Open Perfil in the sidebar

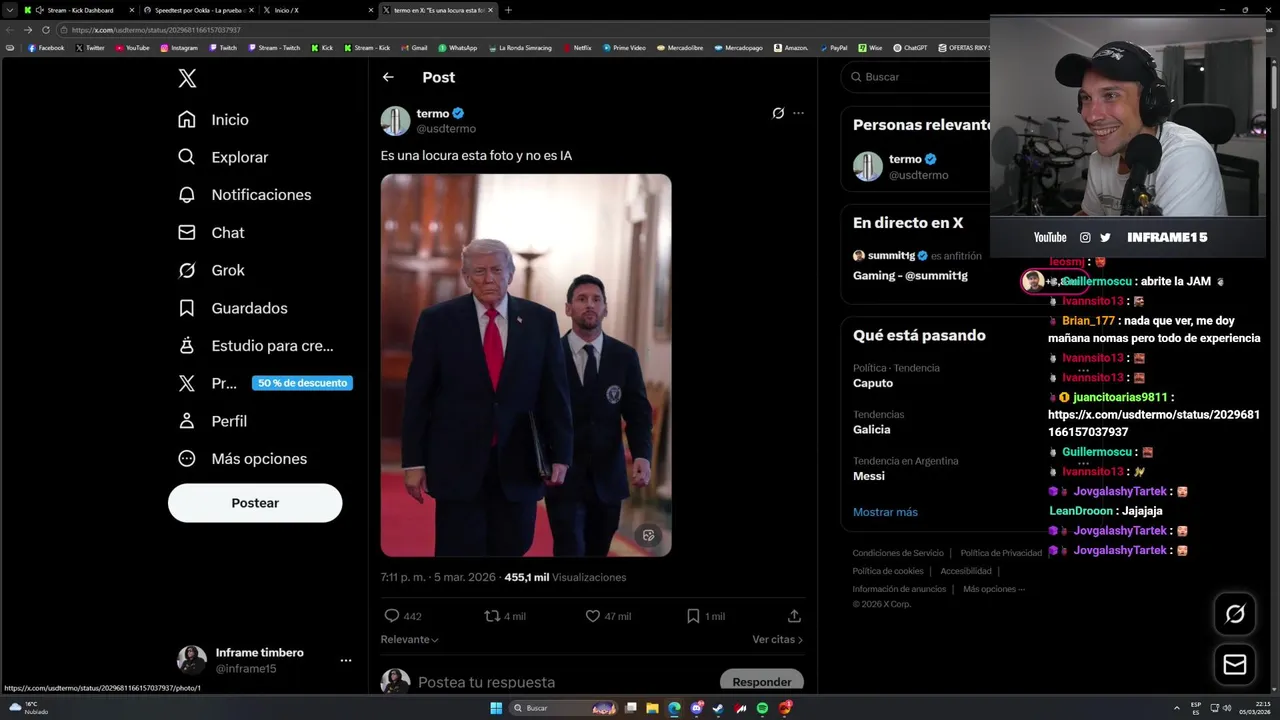212,421
